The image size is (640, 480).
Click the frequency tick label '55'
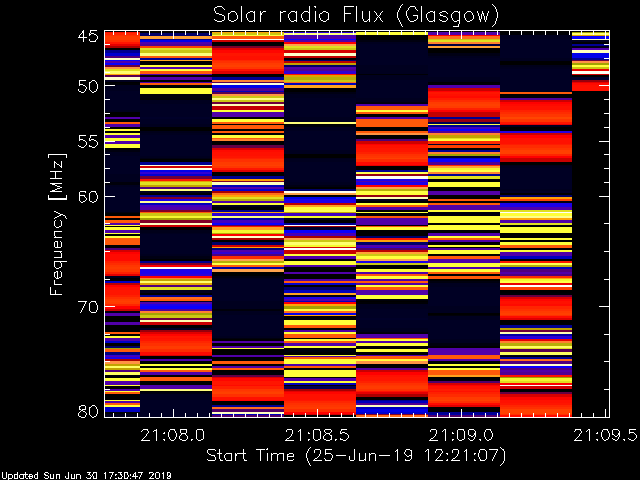coord(88,142)
